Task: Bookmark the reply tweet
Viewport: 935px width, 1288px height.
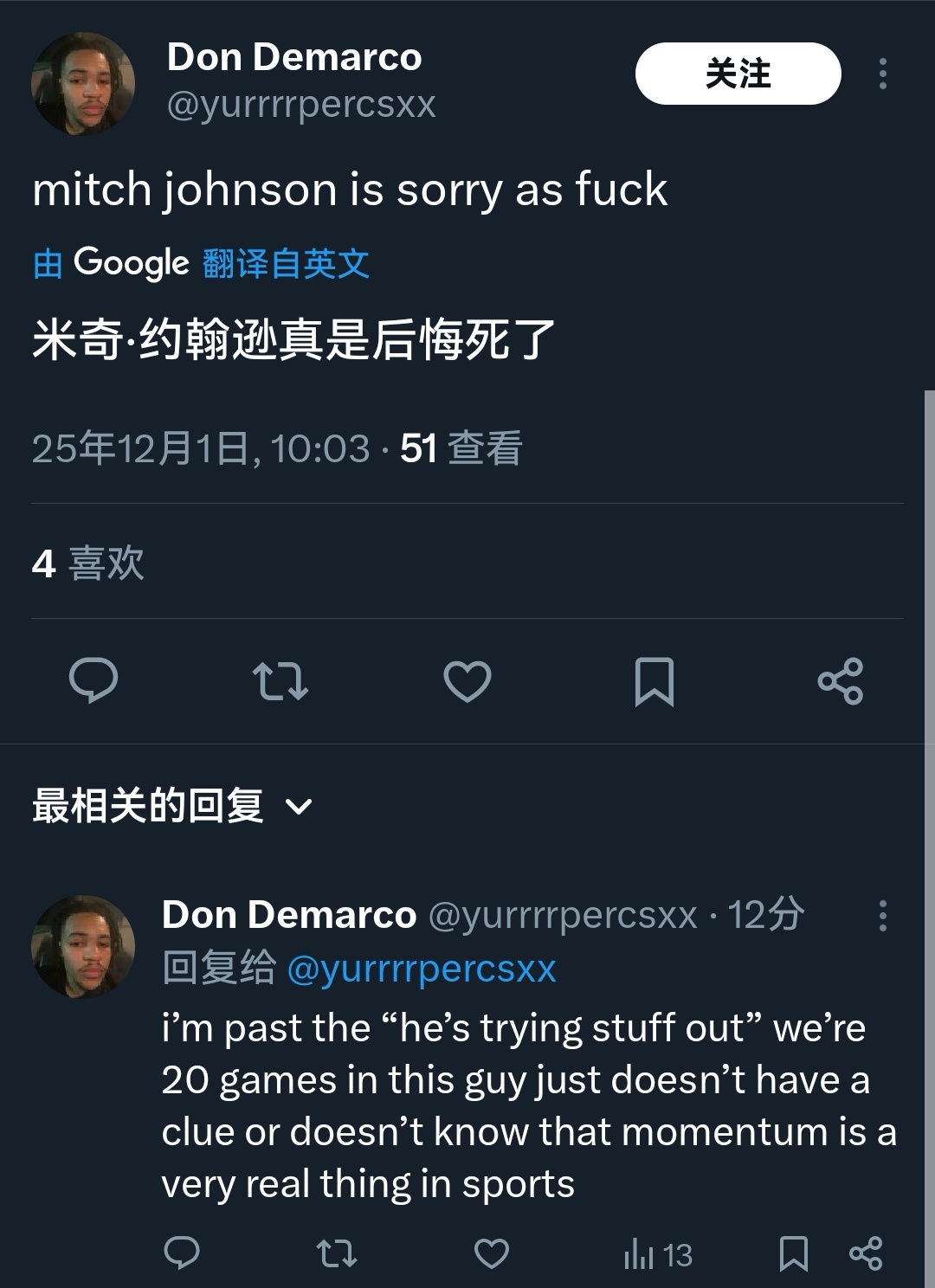Action: point(794,1253)
